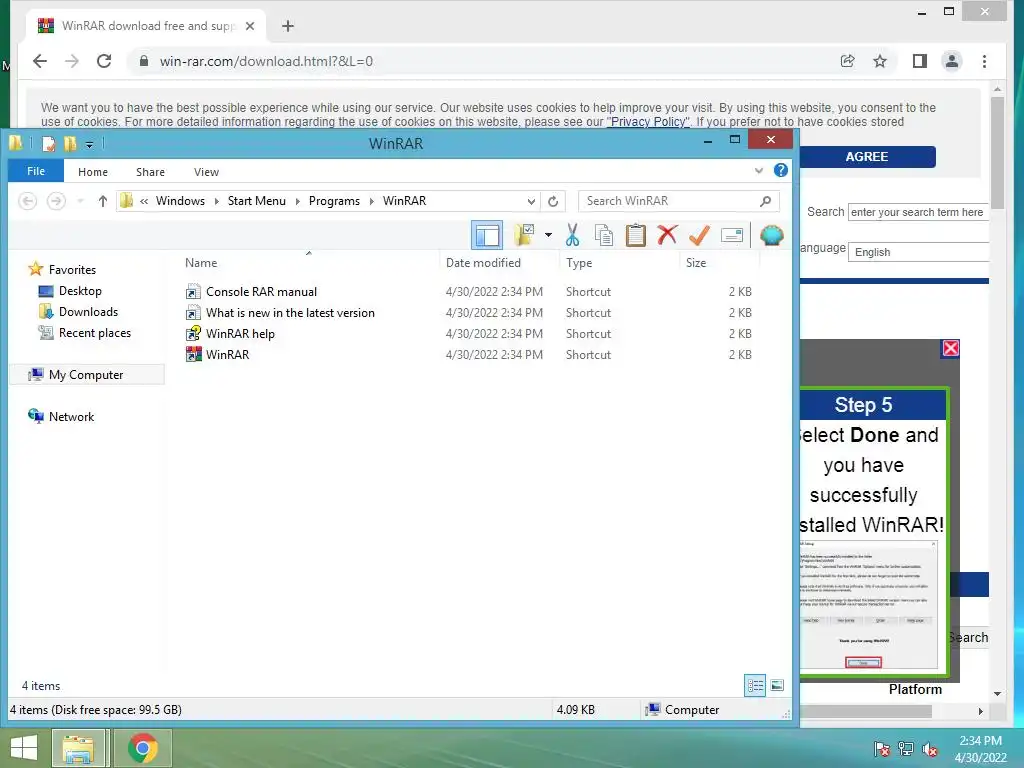The height and width of the screenshot is (768, 1024).
Task: Close the Step 5 popup with red X
Action: 950,348
